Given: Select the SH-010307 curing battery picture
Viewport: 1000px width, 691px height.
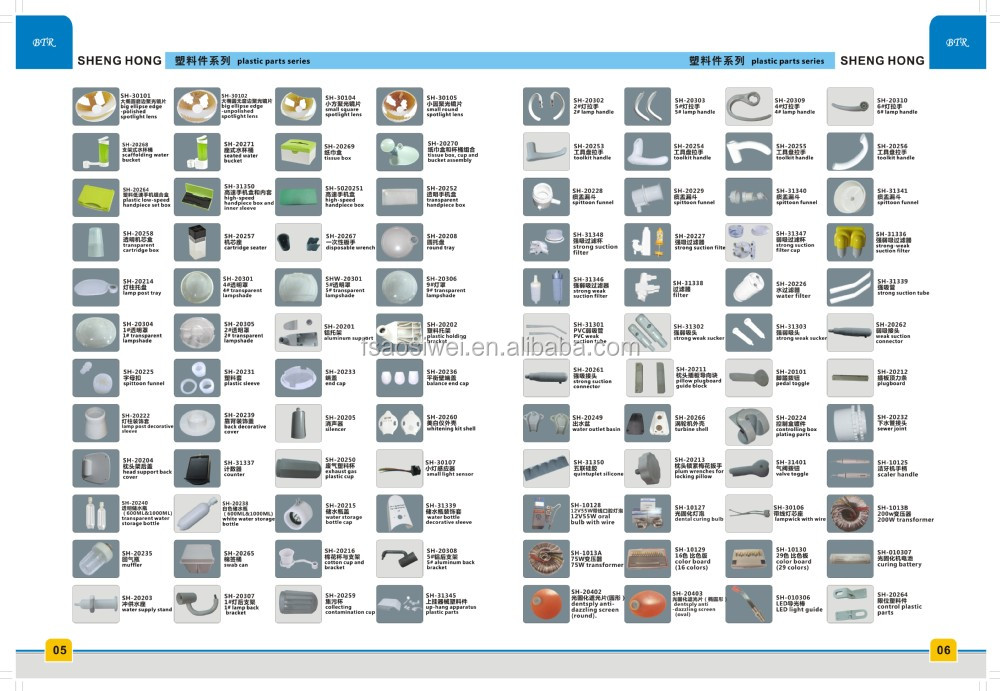Looking at the screenshot, I should 850,559.
